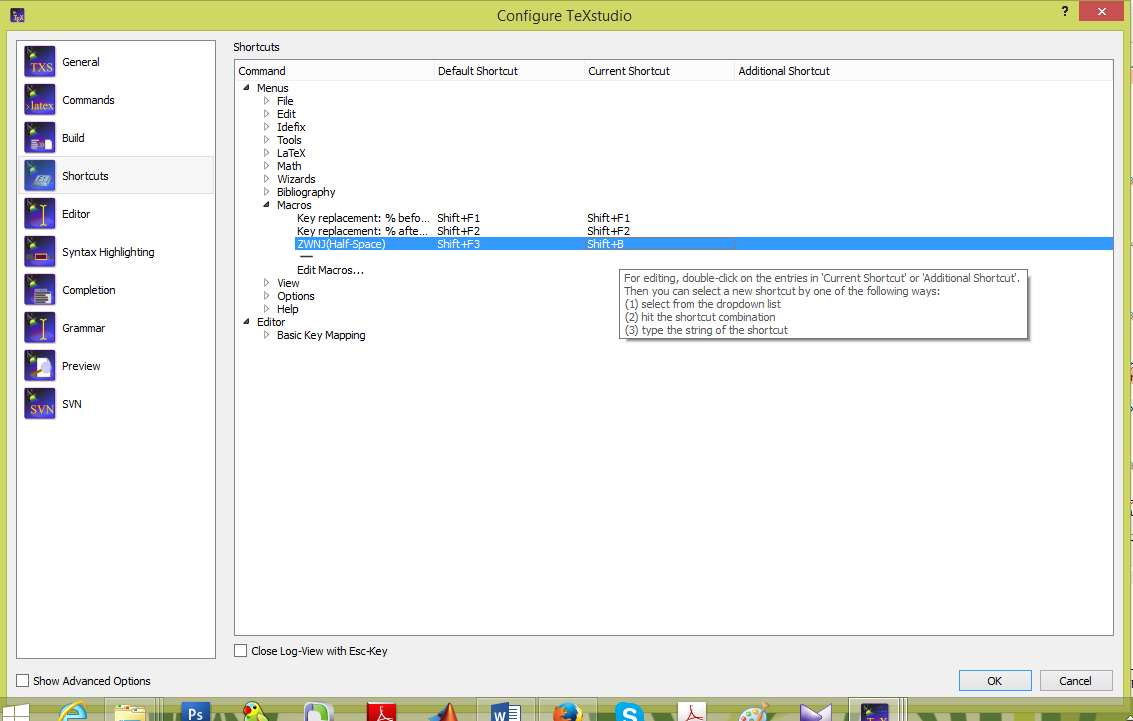Open Internet Explorer from the taskbar
The height and width of the screenshot is (721, 1133).
point(73,711)
